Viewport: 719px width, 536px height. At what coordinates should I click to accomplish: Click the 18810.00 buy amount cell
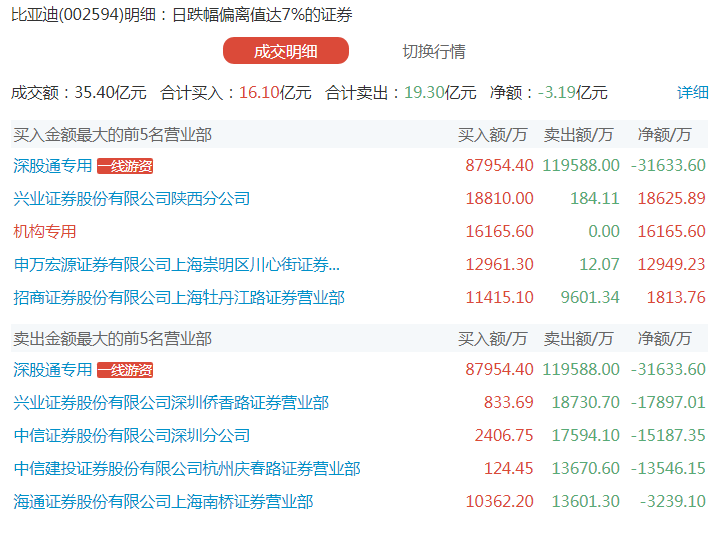coord(499,199)
